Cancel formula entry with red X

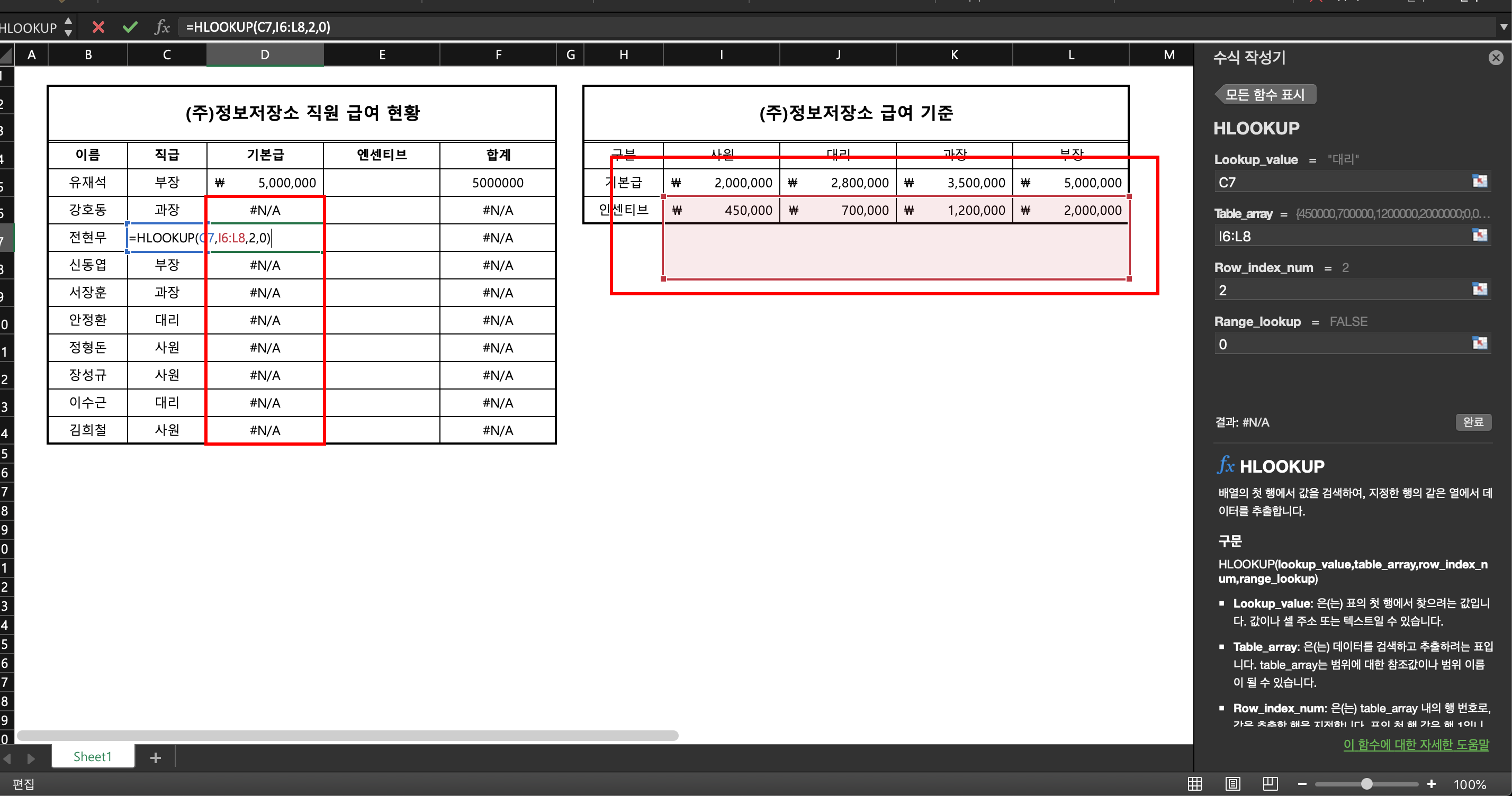click(98, 27)
